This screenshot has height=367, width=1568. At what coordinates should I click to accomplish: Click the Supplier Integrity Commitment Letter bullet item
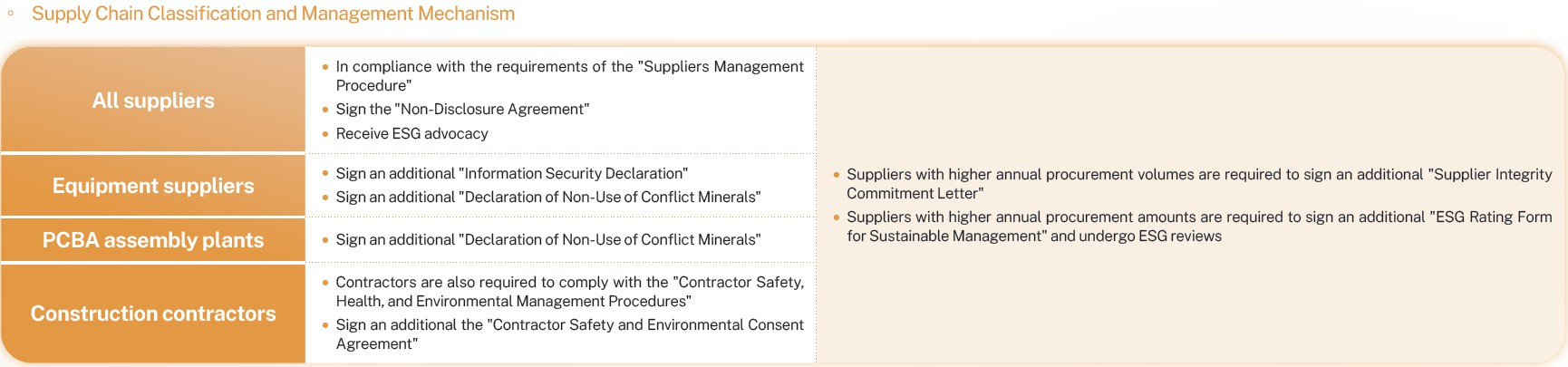tap(1199, 184)
